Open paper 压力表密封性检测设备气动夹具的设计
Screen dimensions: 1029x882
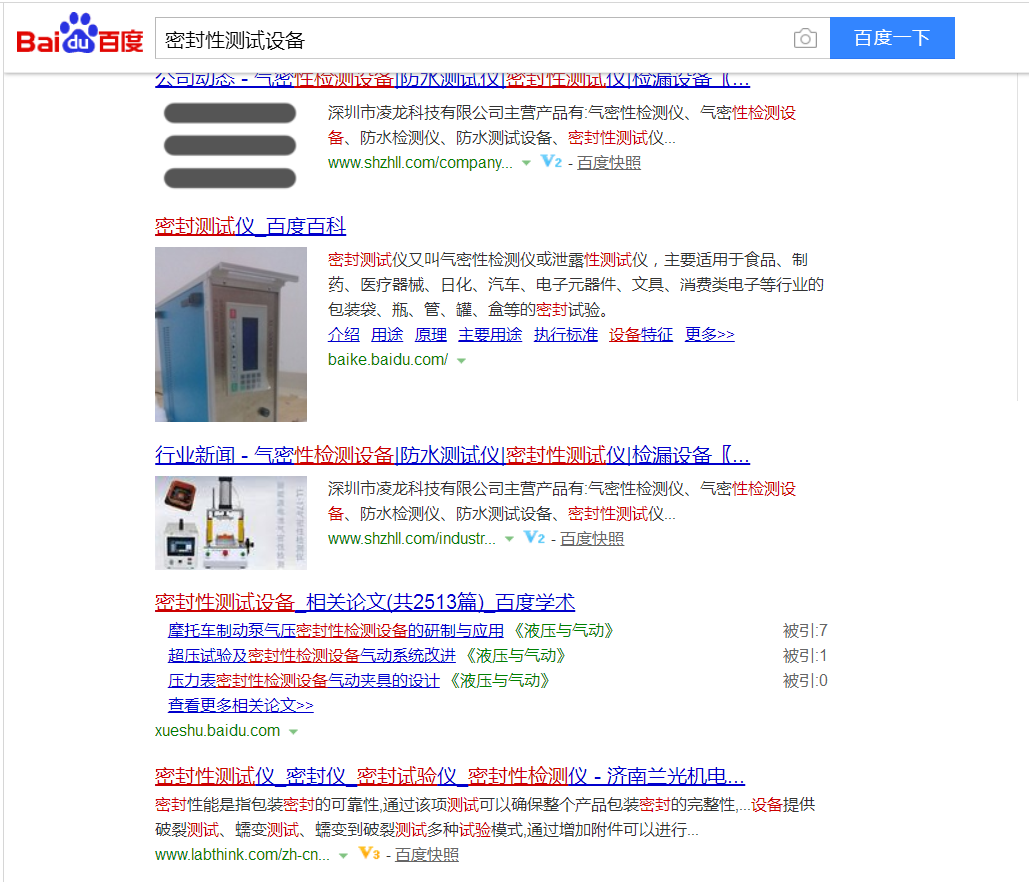[x=304, y=681]
